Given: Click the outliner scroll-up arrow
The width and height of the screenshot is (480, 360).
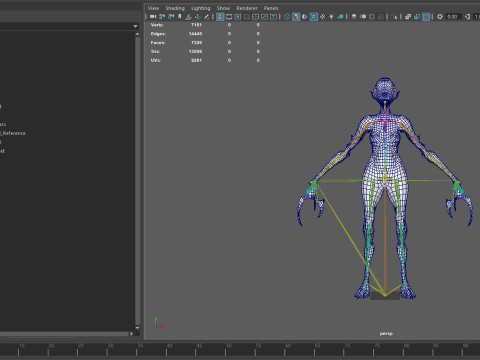Looking at the screenshot, I should click(x=137, y=34).
